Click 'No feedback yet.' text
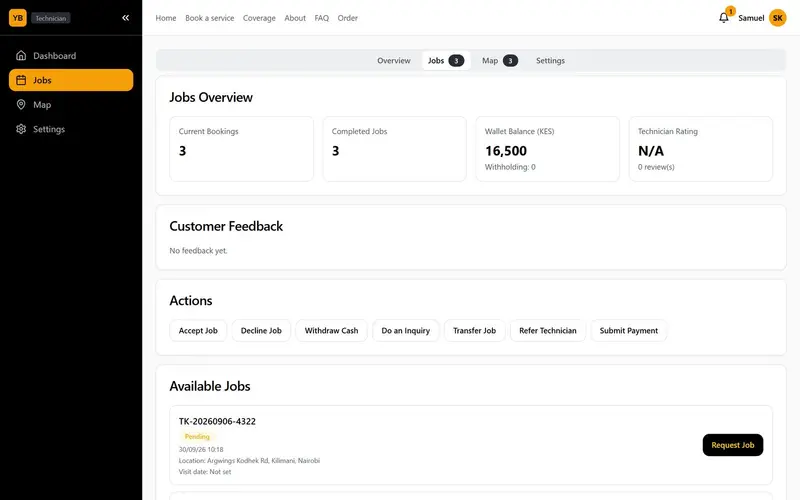The image size is (800, 500). (198, 251)
